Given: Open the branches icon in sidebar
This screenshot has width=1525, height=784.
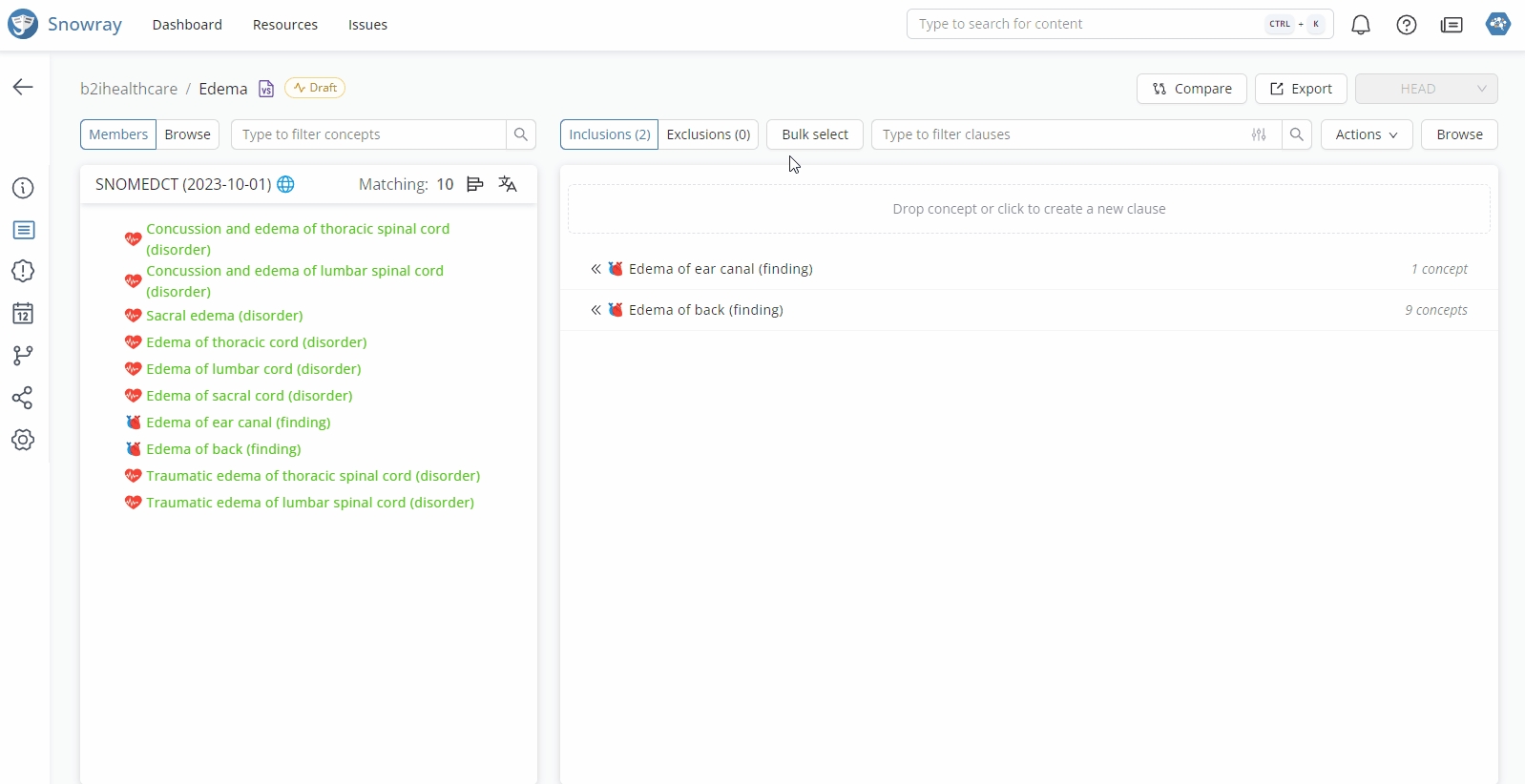Looking at the screenshot, I should pos(23,356).
